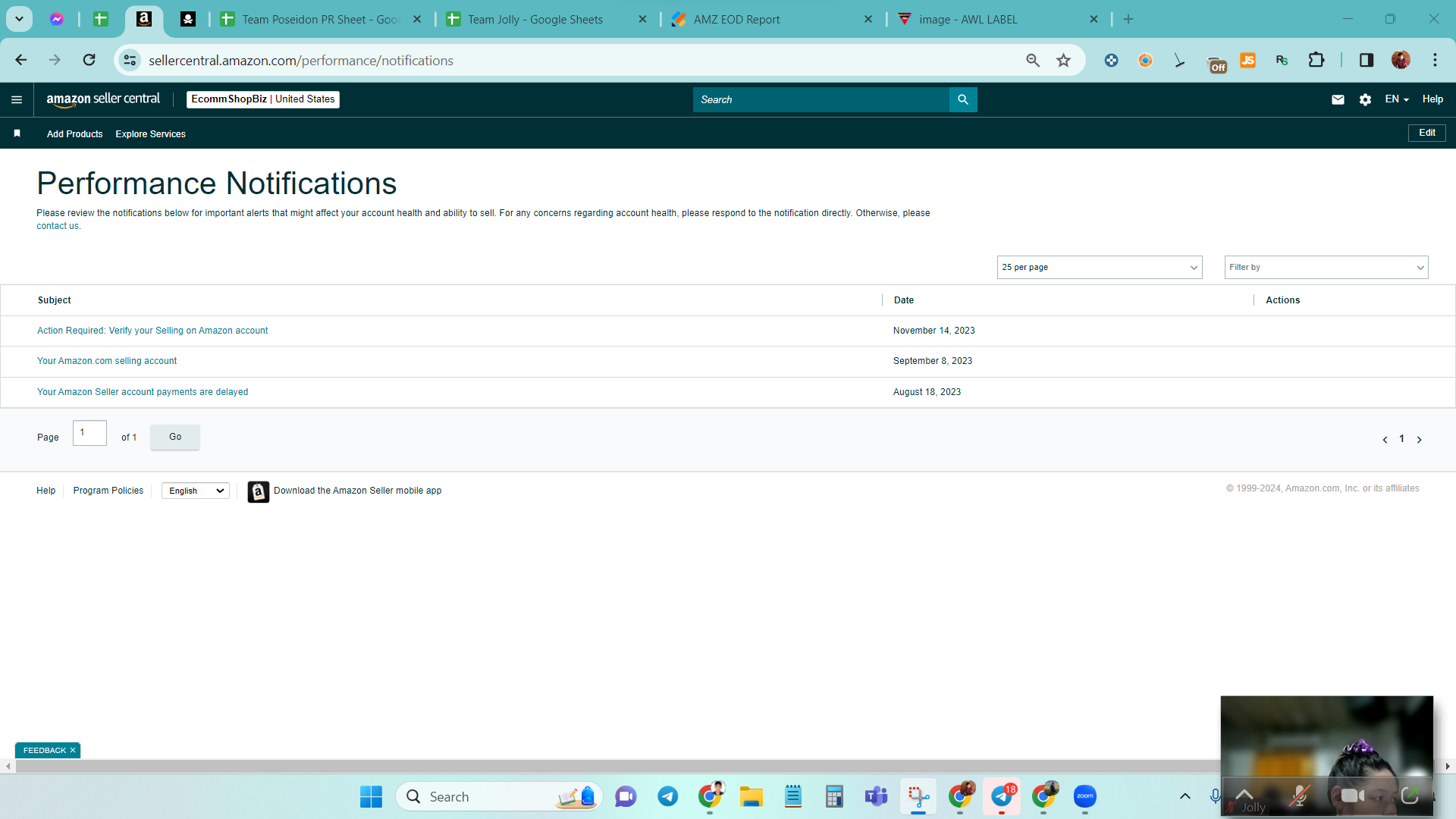Click the browser address bar URL

(x=301, y=61)
